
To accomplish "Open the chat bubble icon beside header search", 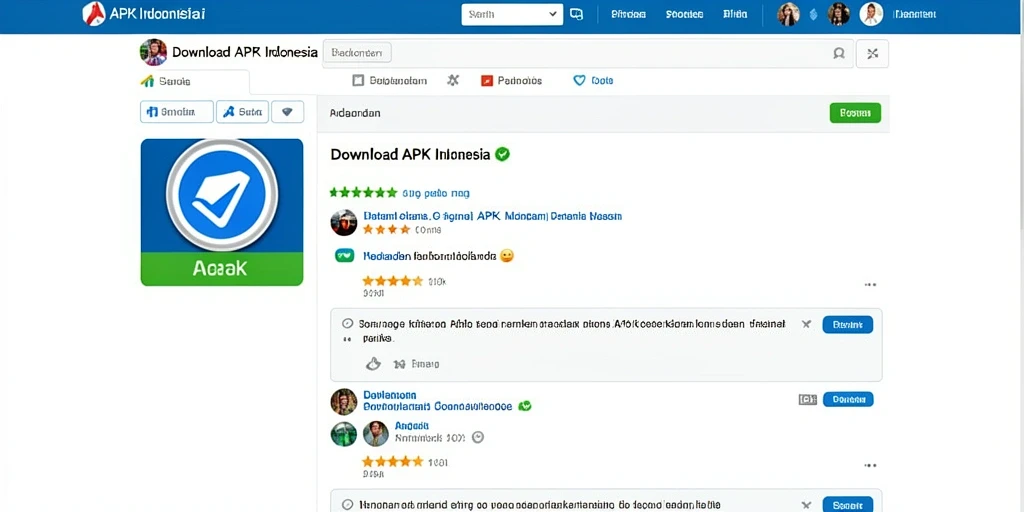I will pos(576,14).
